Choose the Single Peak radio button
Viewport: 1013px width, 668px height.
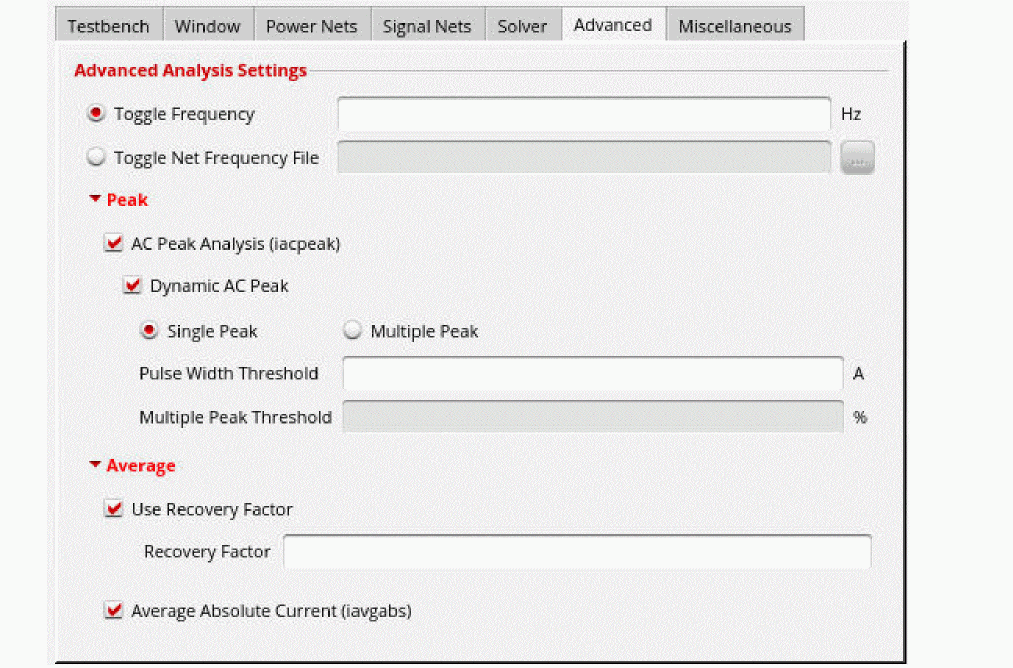tap(151, 331)
